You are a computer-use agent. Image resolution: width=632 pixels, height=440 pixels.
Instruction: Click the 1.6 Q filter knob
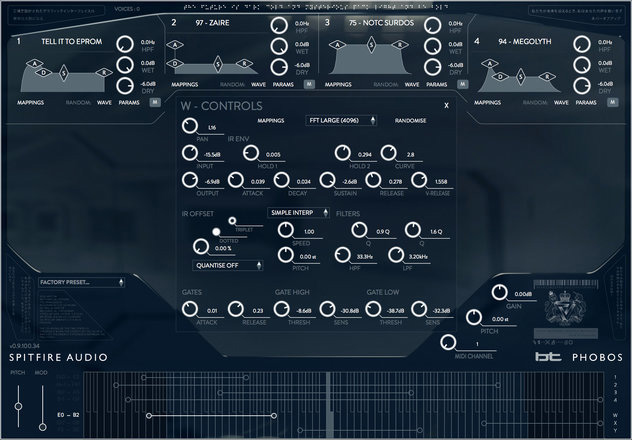[x=412, y=230]
